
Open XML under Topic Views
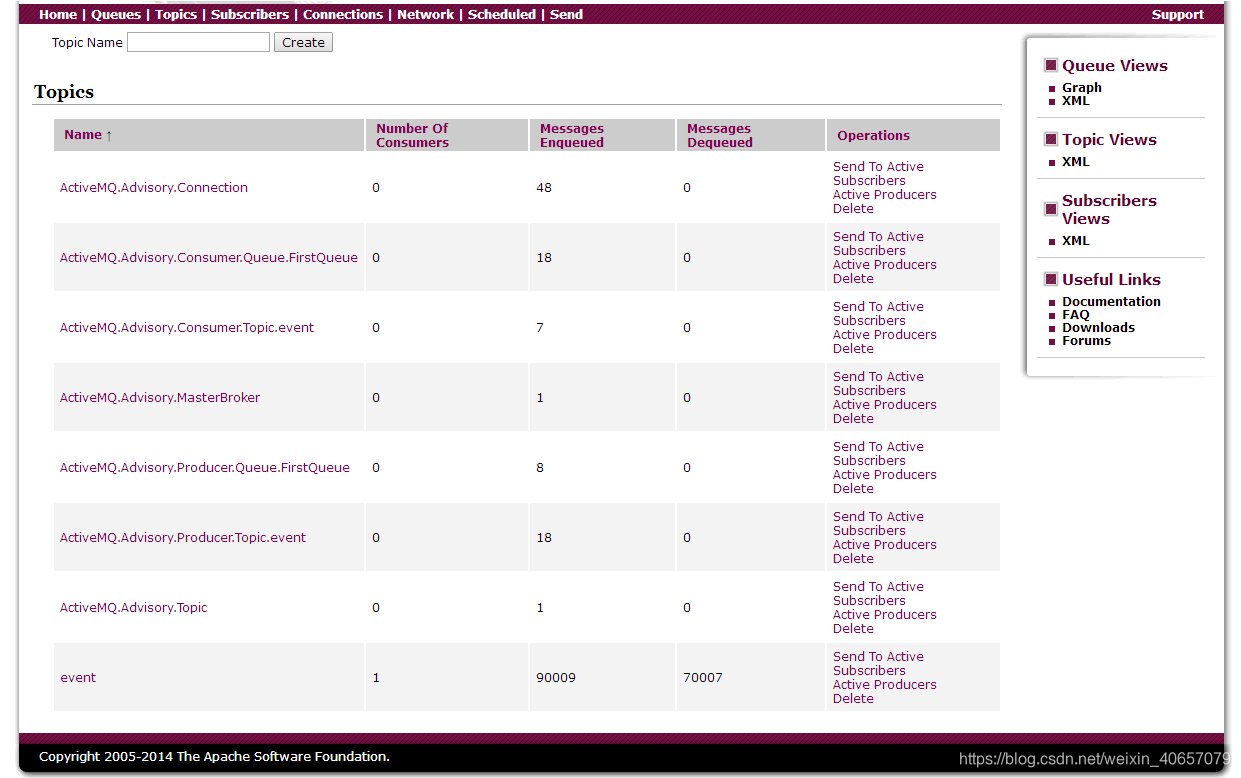tap(1076, 162)
